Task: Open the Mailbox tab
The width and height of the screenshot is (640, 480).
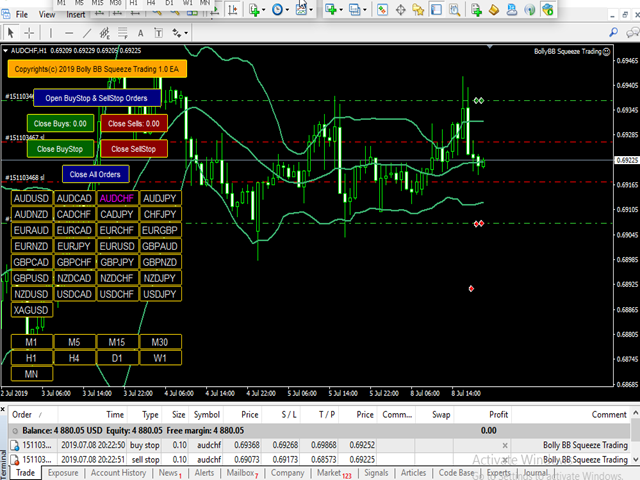Action: point(242,473)
